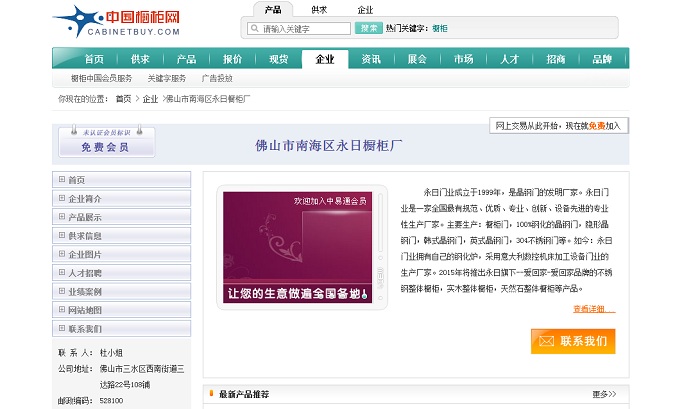Select the 供求 search tab
700x409 pixels.
pyautogui.click(x=319, y=10)
